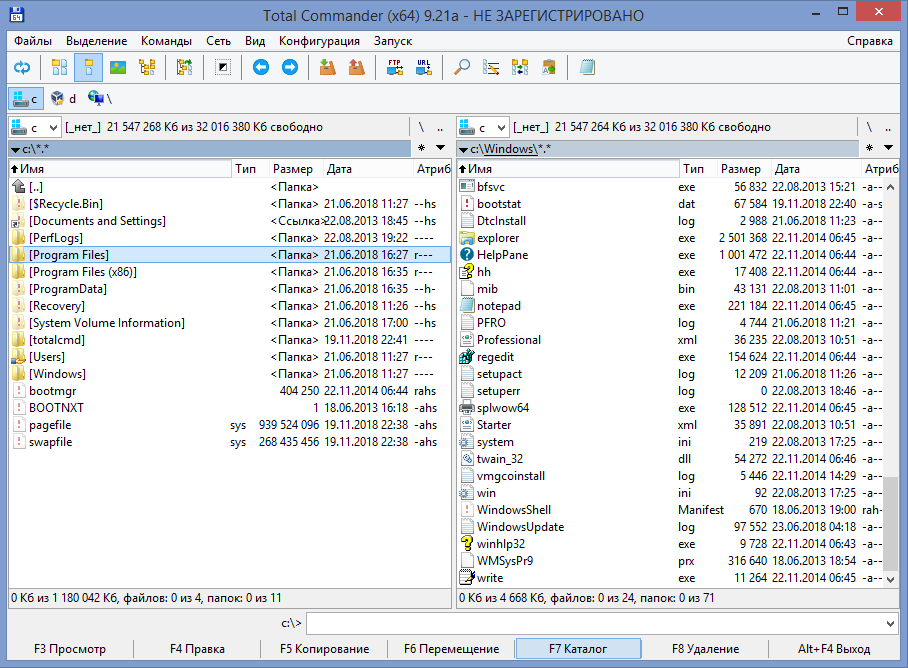The height and width of the screenshot is (668, 908).
Task: Click the command line input field
Action: [x=595, y=623]
